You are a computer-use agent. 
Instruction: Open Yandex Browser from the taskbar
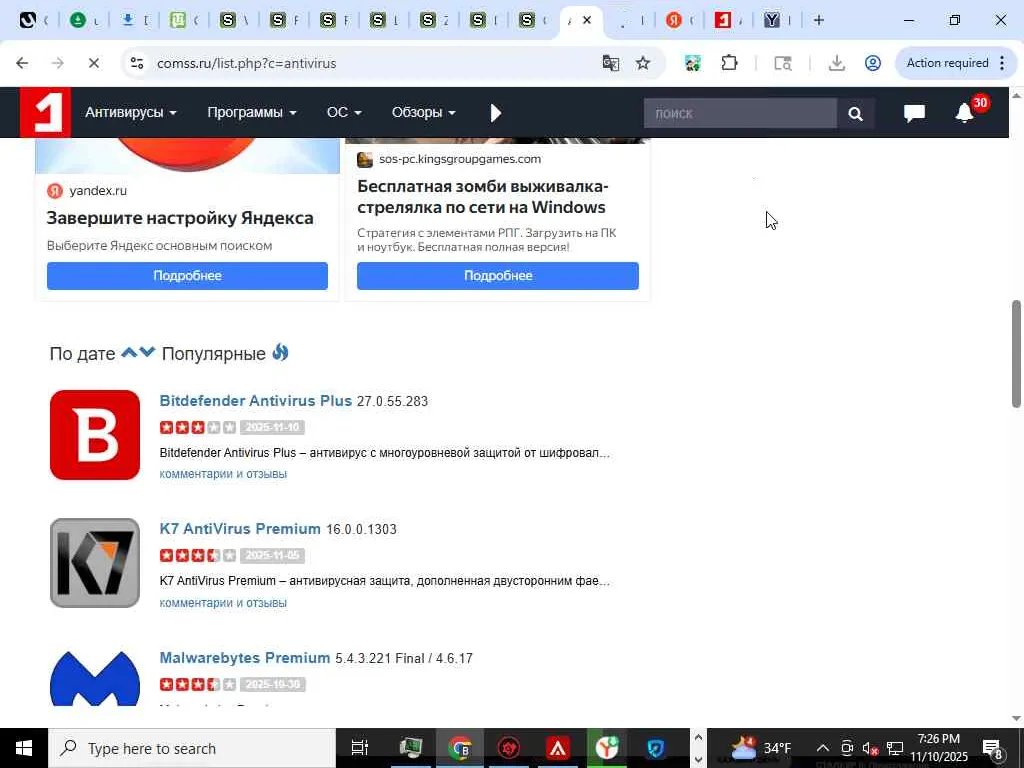607,748
